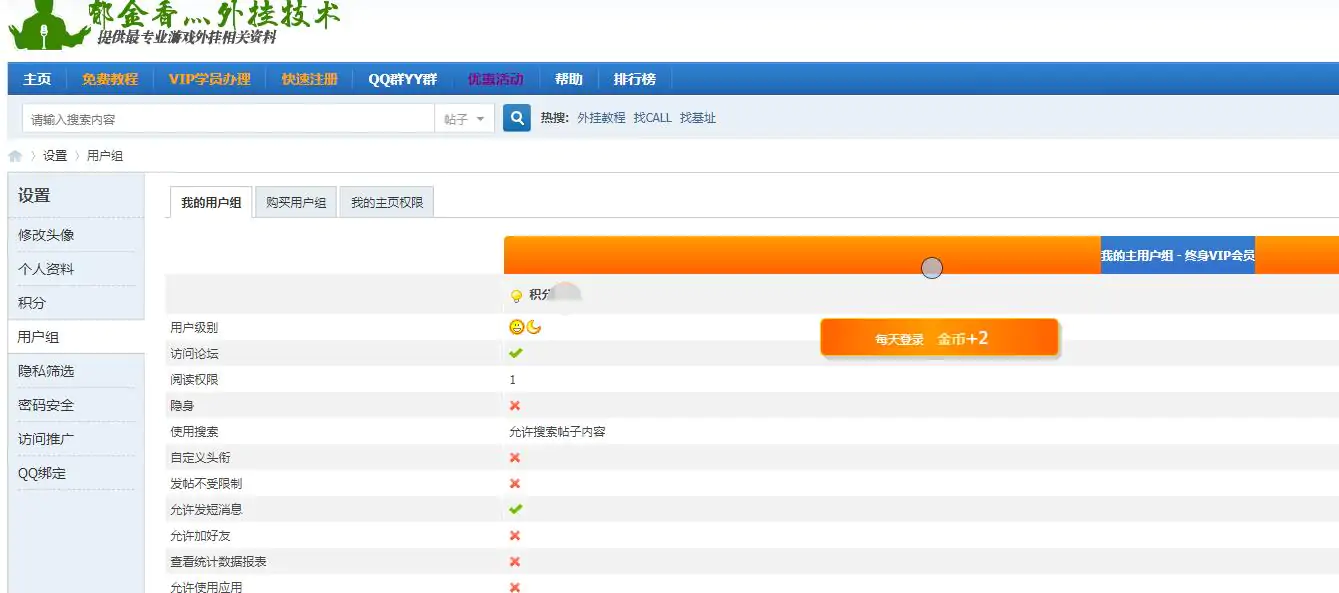Open 排行榜 in the navigation bar
1339x593 pixels.
(635, 79)
